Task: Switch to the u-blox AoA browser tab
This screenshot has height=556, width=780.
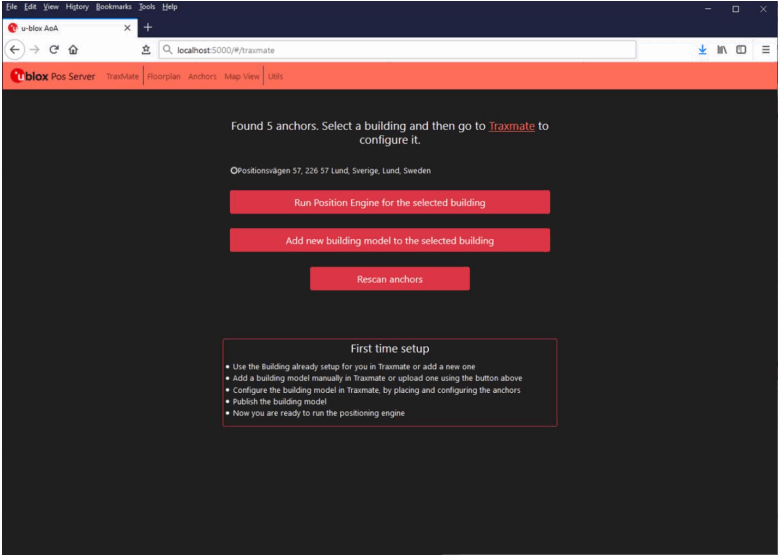Action: click(x=70, y=28)
